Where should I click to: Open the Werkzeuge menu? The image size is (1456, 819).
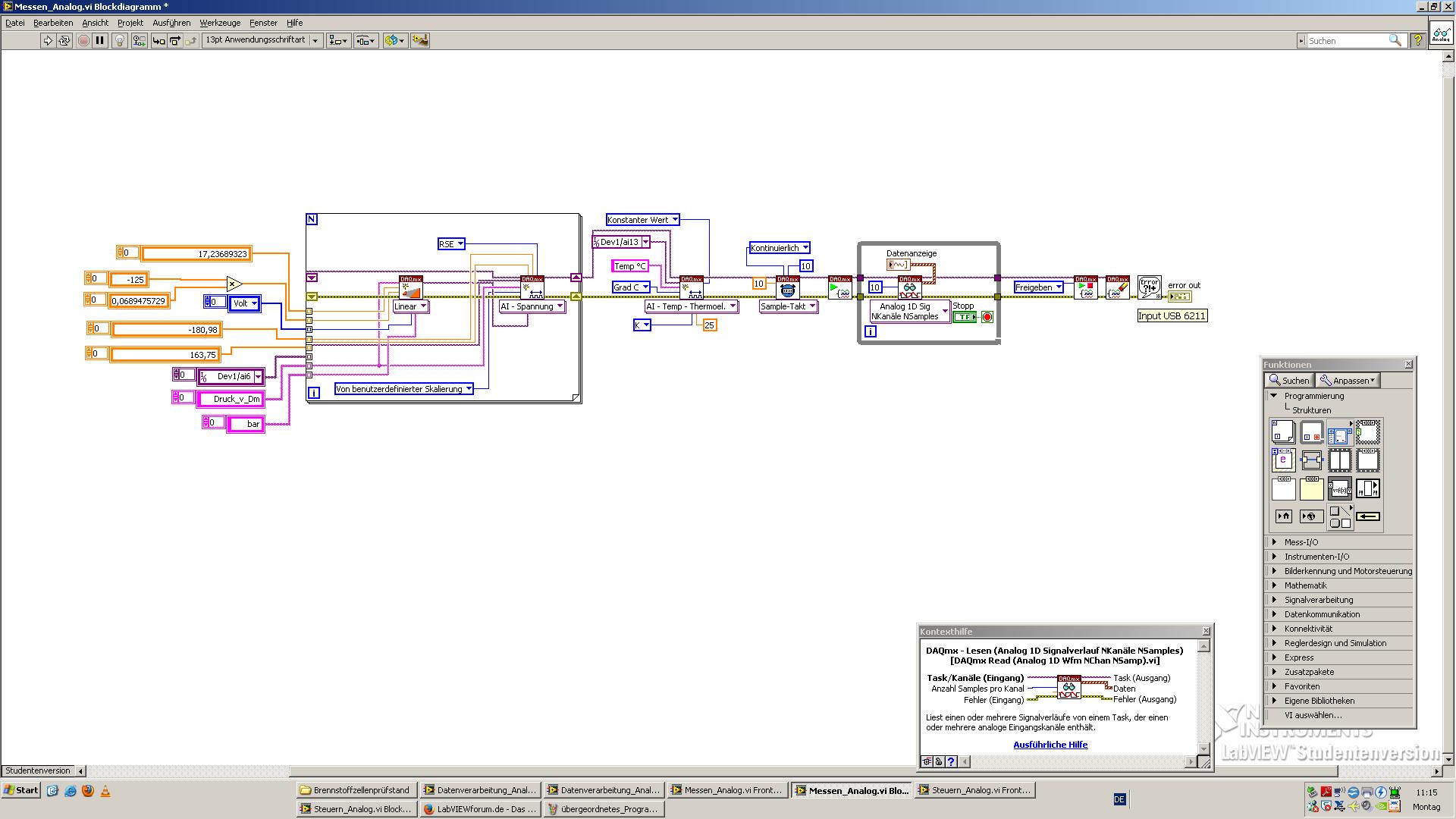pos(220,23)
